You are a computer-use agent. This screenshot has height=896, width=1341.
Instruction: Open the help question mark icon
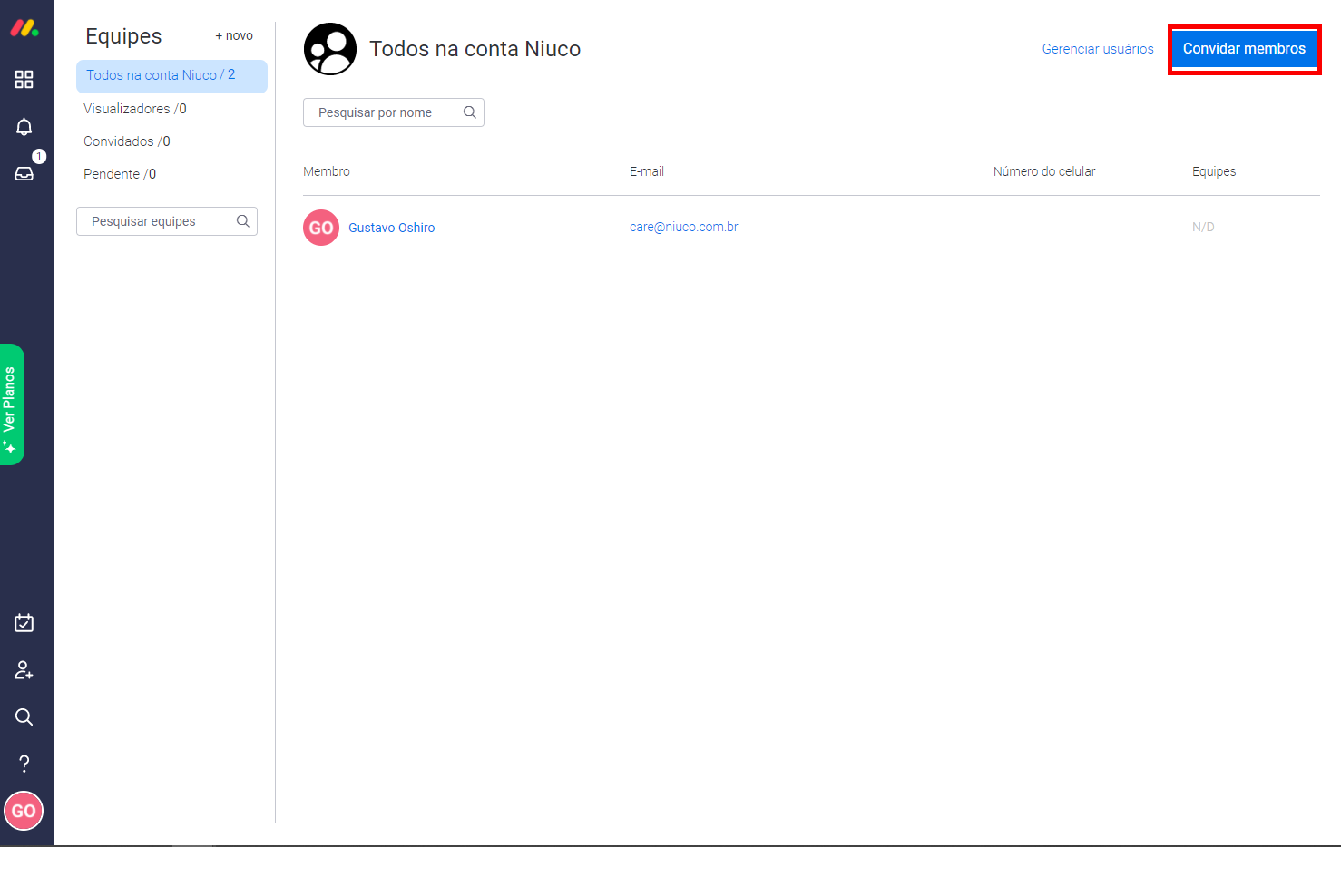[24, 764]
